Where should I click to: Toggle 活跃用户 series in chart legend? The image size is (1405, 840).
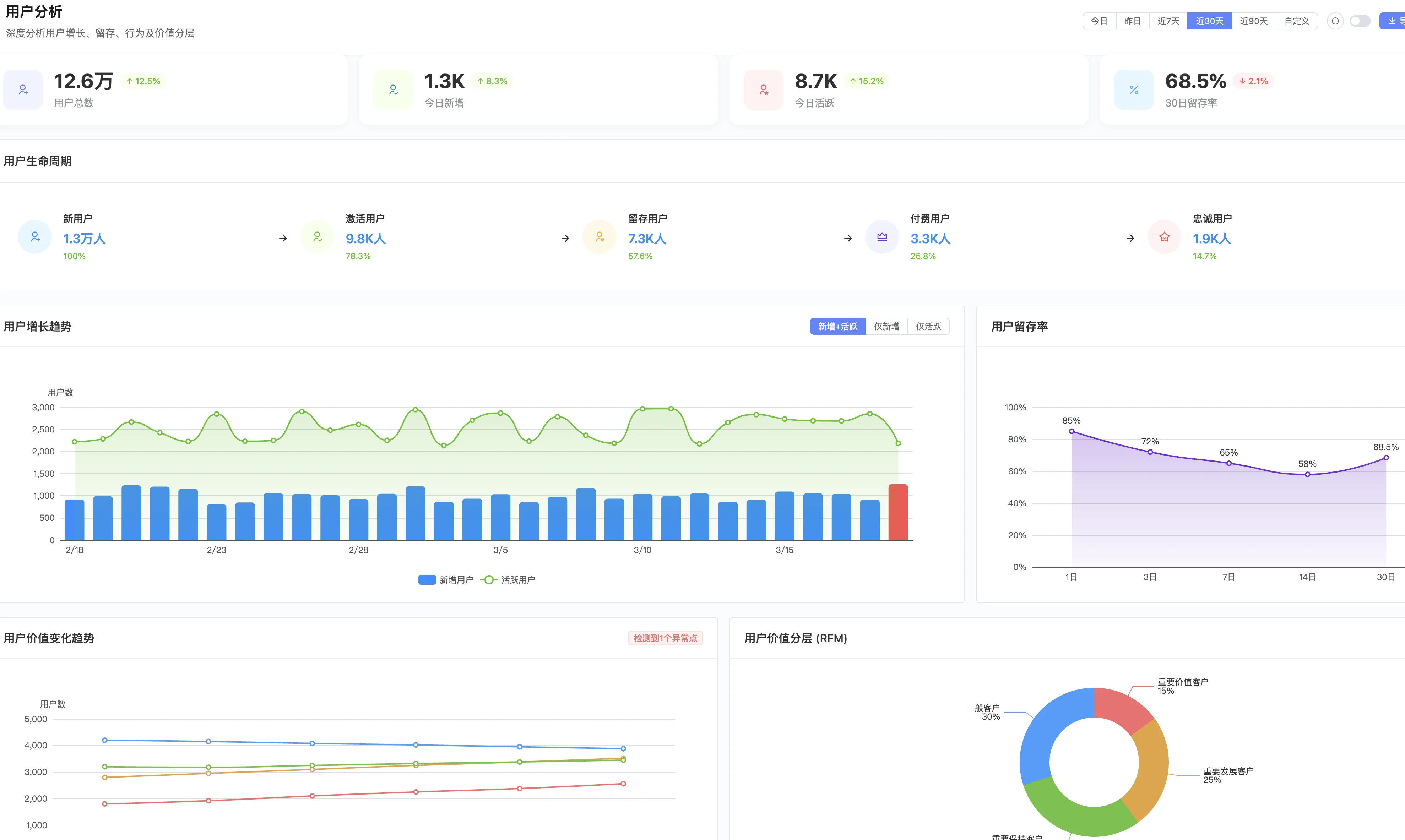click(x=508, y=580)
